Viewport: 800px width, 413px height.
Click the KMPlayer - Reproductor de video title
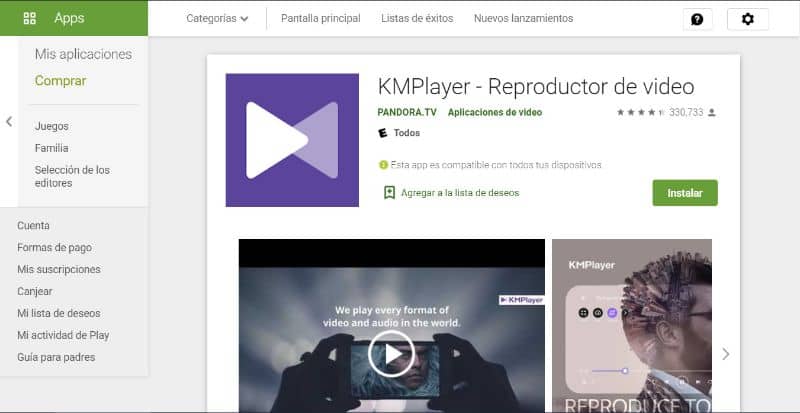(536, 87)
